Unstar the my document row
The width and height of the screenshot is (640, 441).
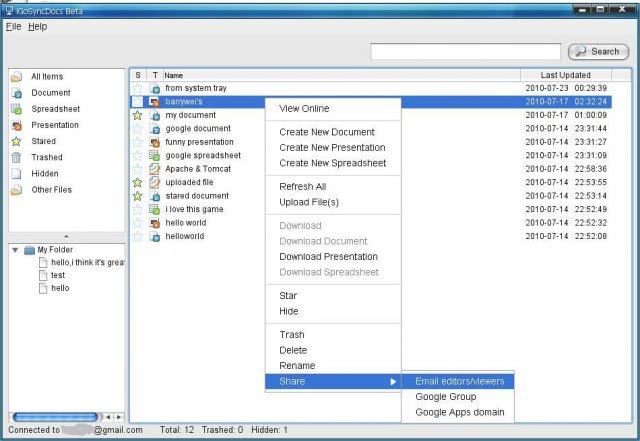click(138, 115)
